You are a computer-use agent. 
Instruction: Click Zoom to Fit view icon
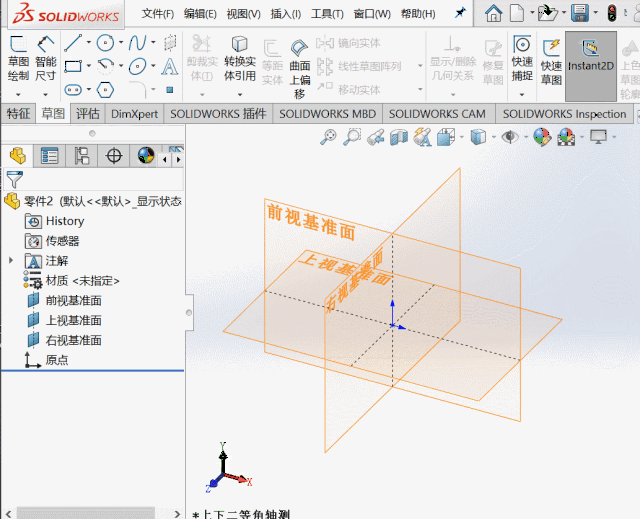pyautogui.click(x=328, y=137)
